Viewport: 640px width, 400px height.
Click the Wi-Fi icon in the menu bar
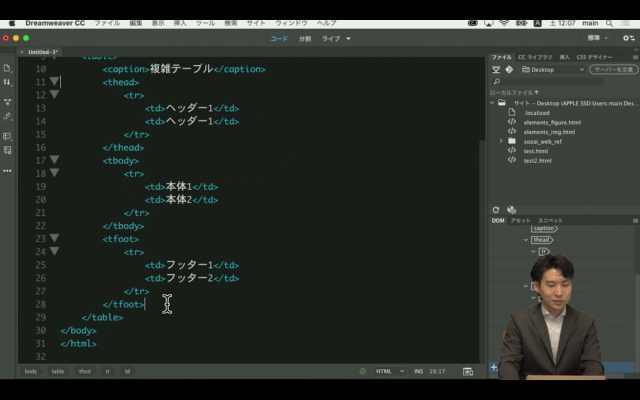pyautogui.click(x=504, y=23)
